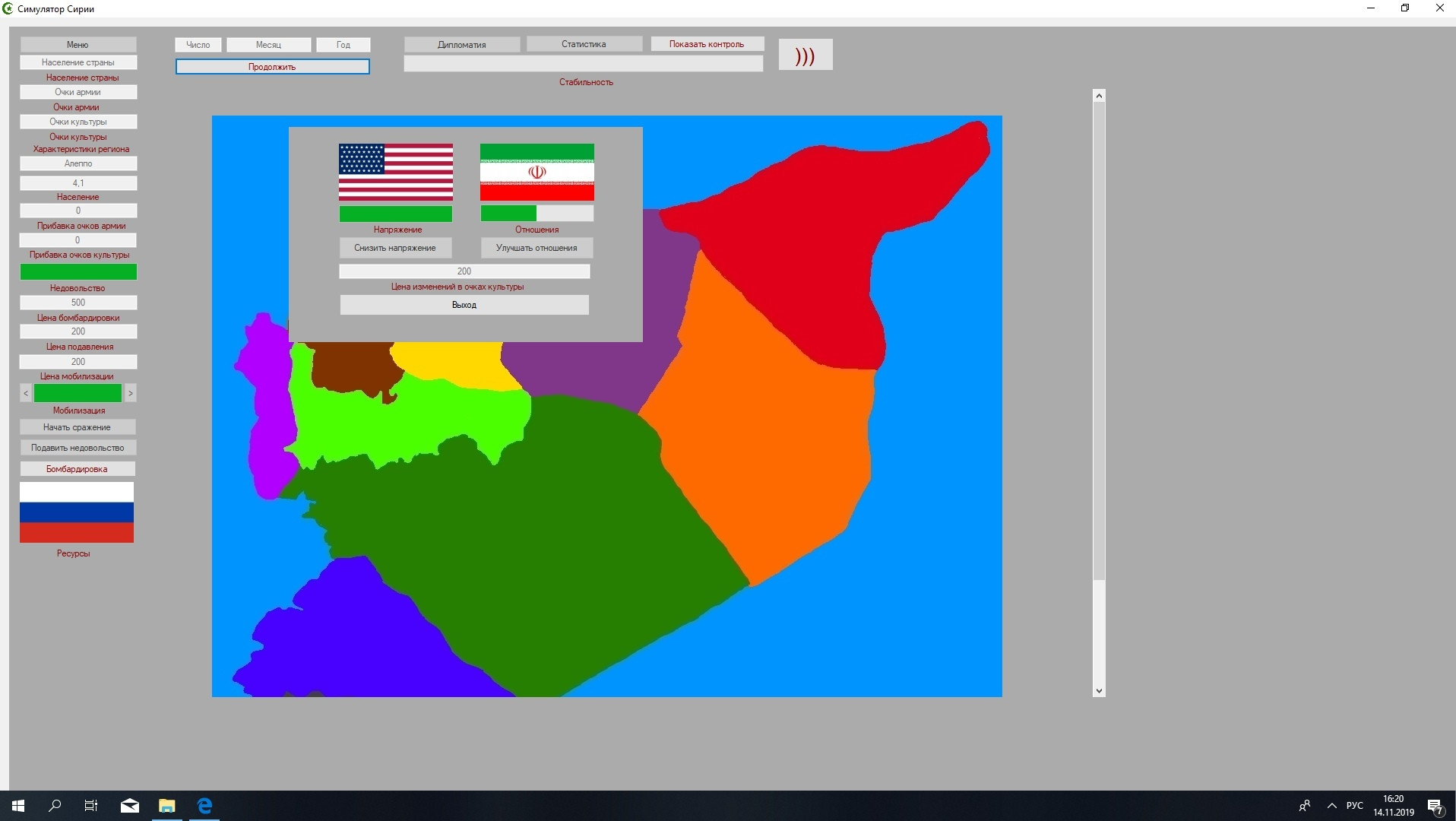The image size is (1456, 821).
Task: Click Улучшать отношения button
Action: coord(537,248)
